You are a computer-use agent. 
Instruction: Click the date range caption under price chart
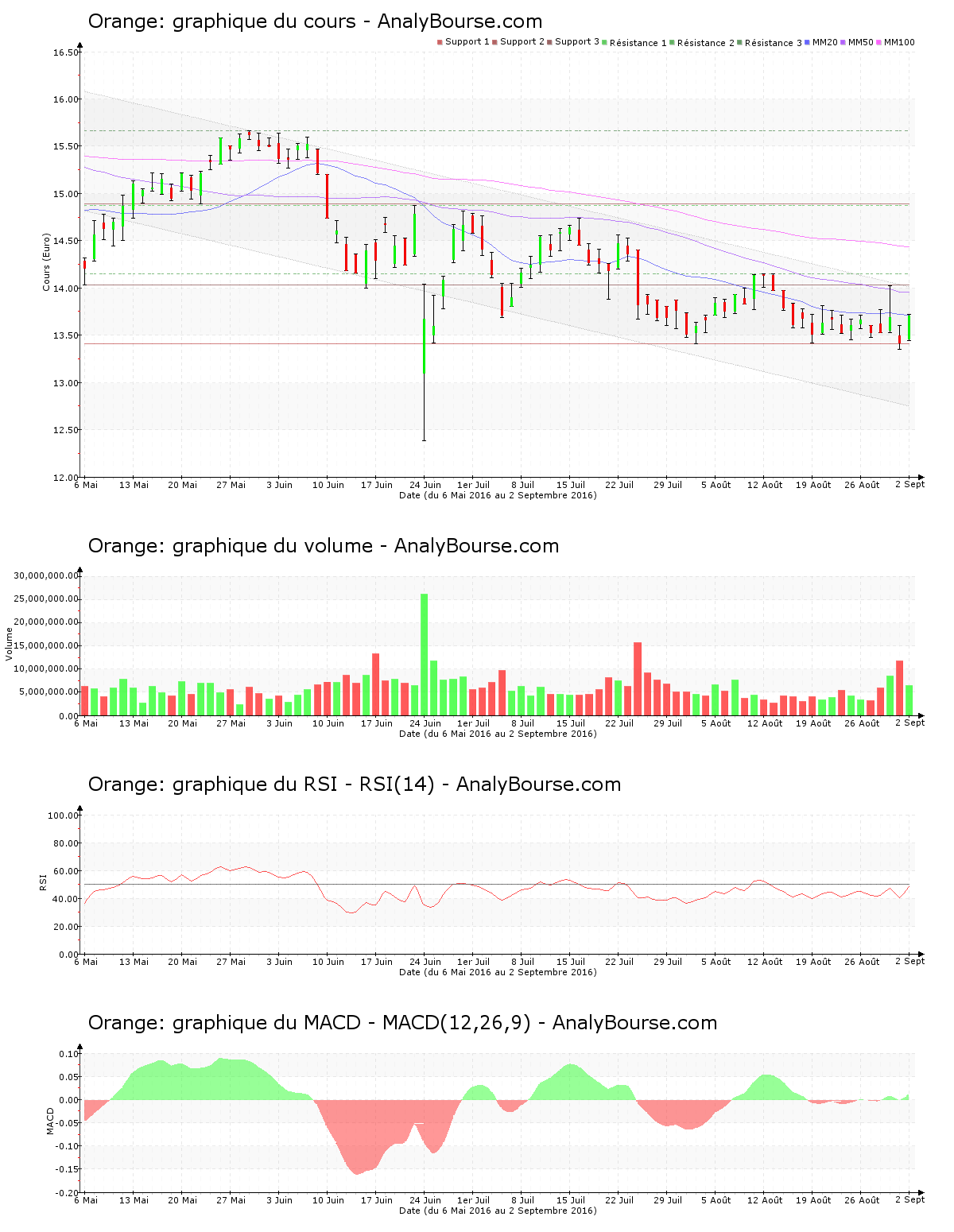pos(498,495)
